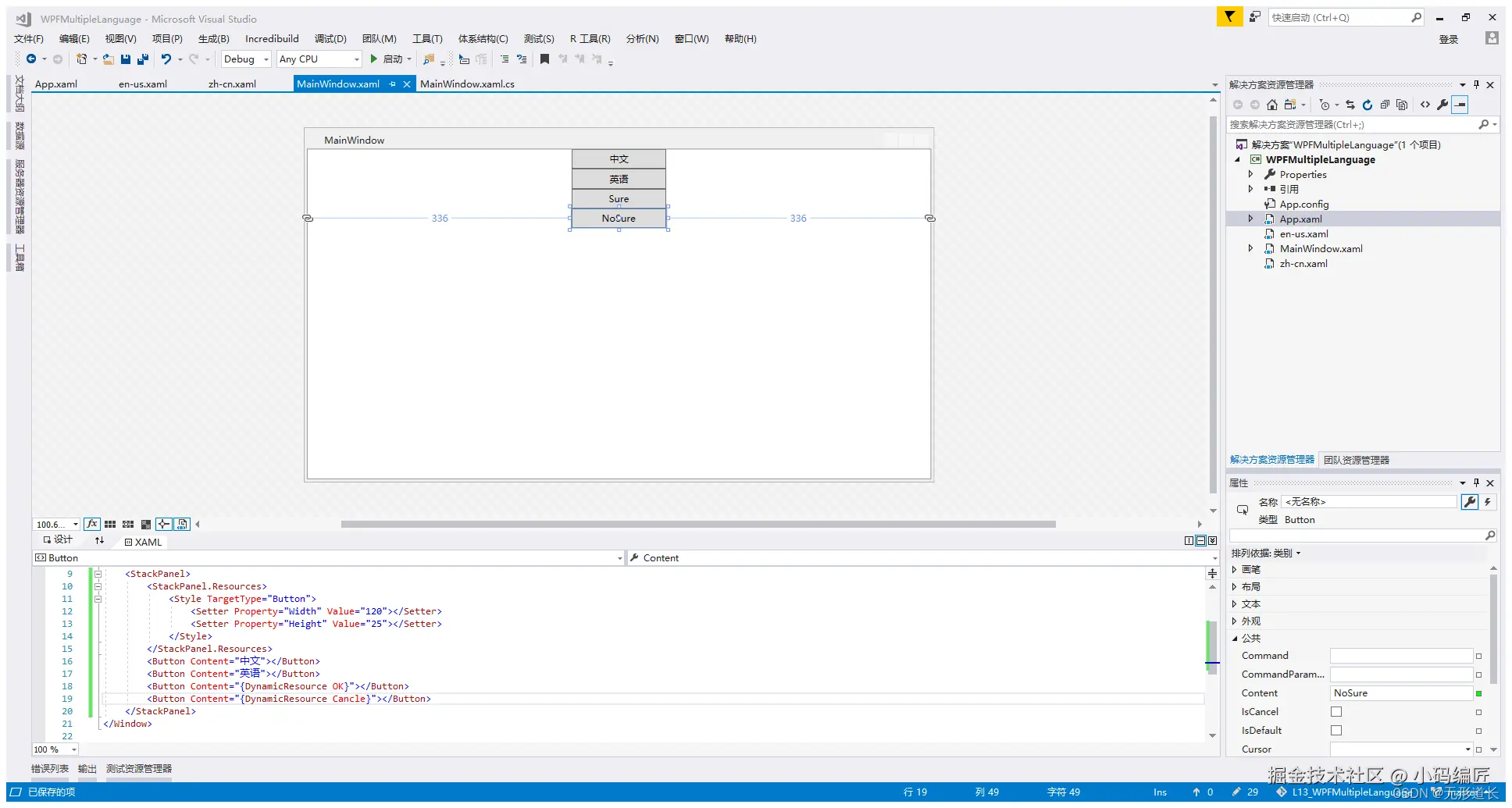The width and height of the screenshot is (1512, 808).
Task: Click the Home icon in Solution Explorer
Action: [x=1272, y=105]
